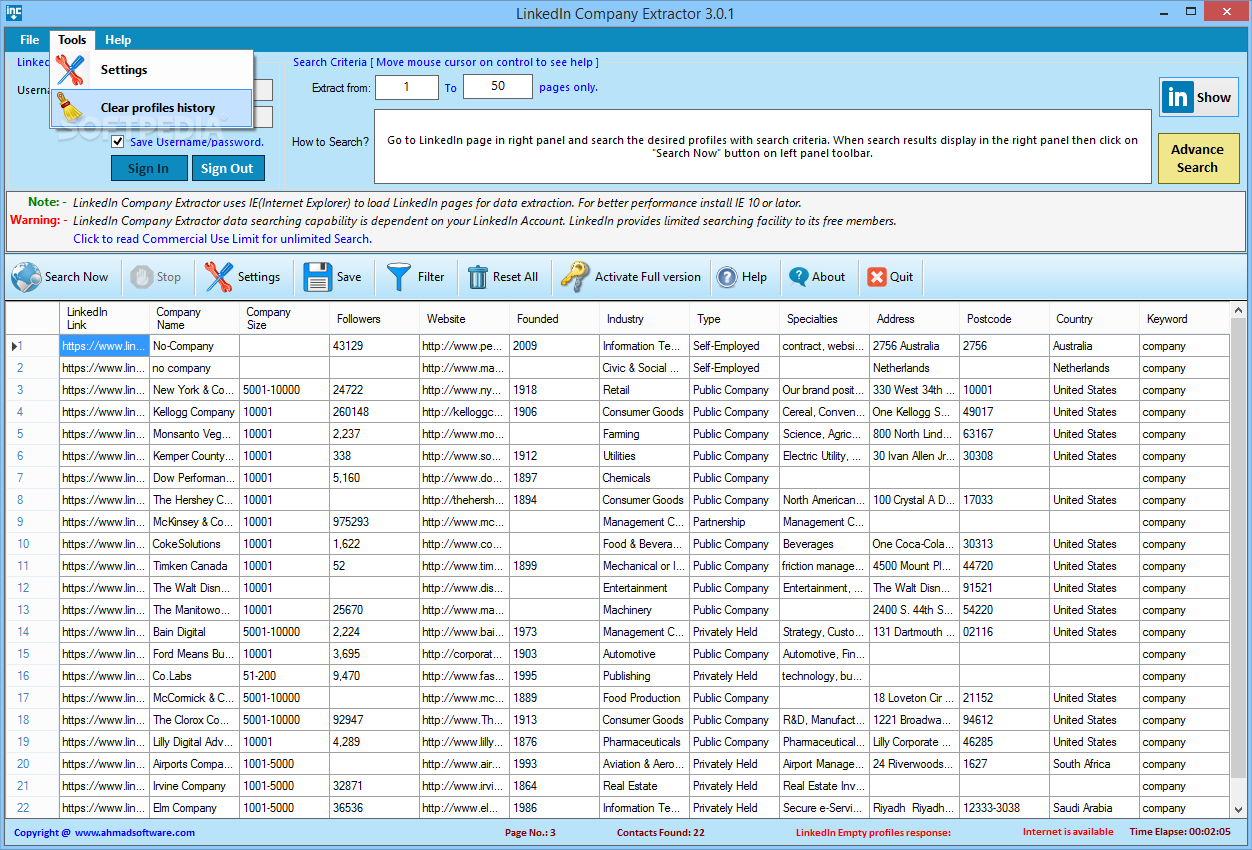Select the Kellogg Company cell

coord(194,412)
